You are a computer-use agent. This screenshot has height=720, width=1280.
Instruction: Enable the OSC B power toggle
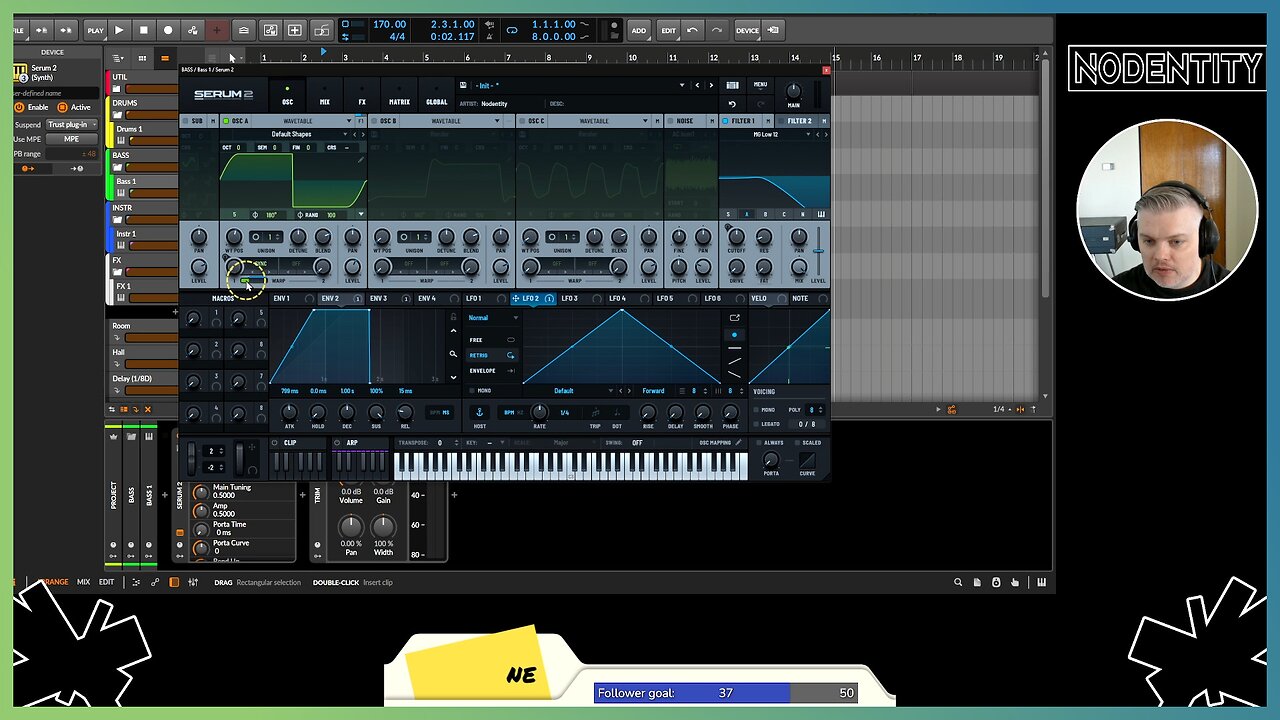[374, 121]
